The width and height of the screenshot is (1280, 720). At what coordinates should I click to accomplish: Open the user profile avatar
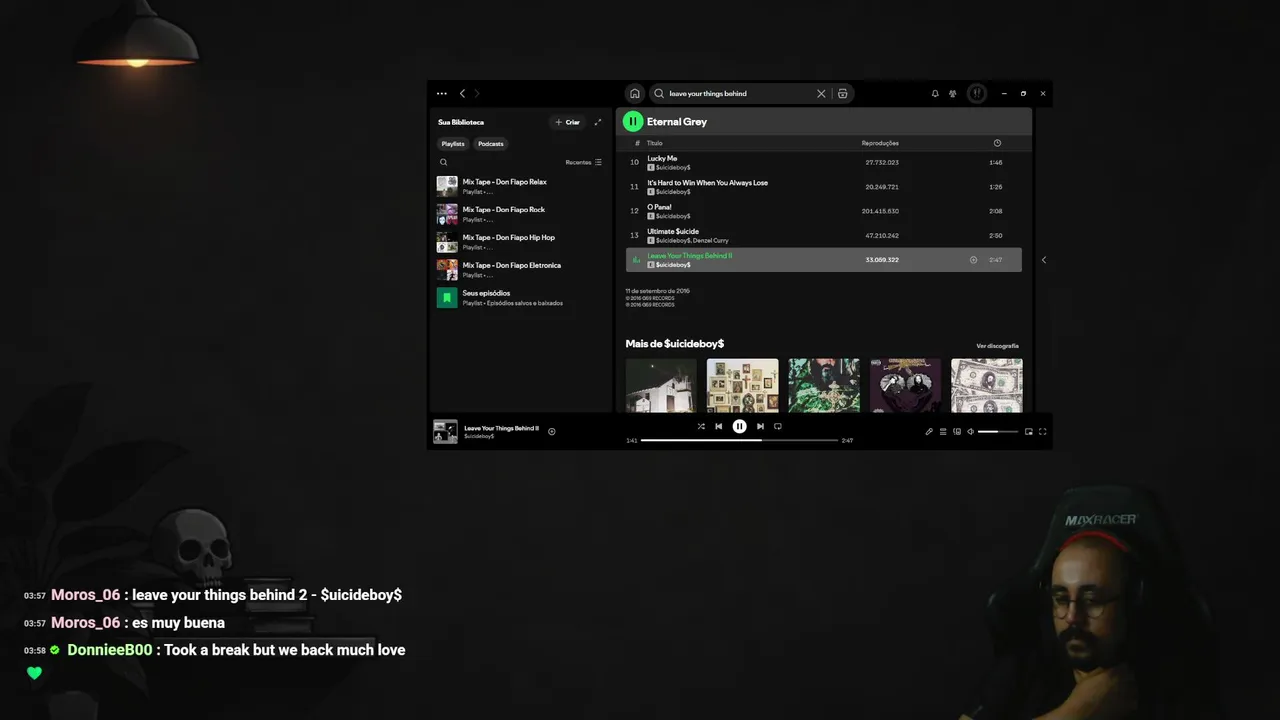point(977,93)
